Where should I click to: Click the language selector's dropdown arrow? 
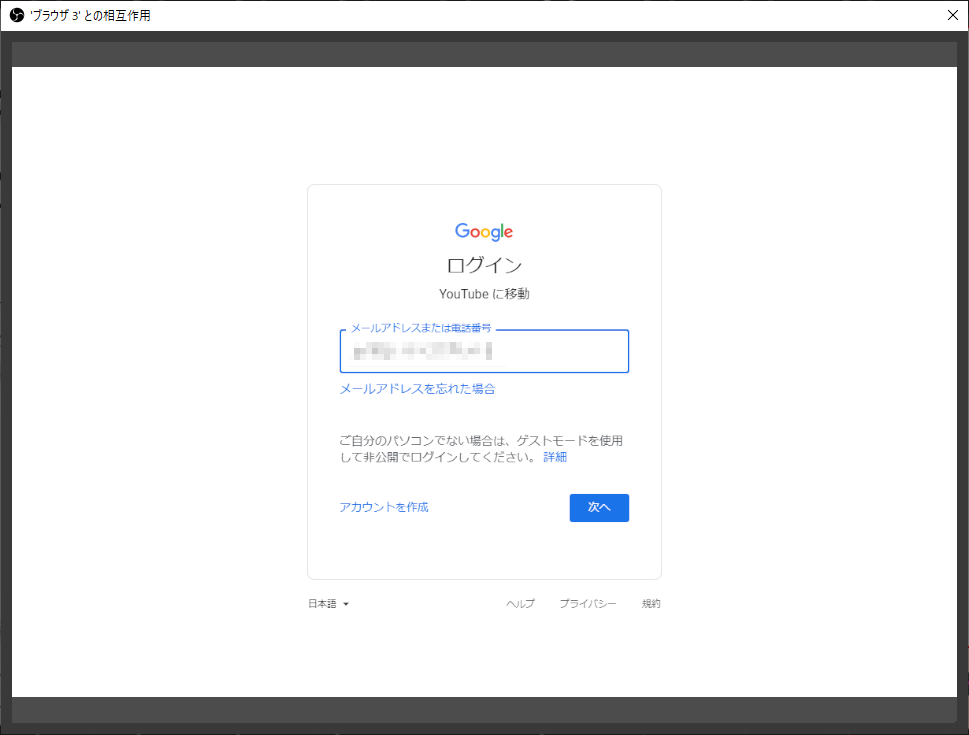pos(346,603)
